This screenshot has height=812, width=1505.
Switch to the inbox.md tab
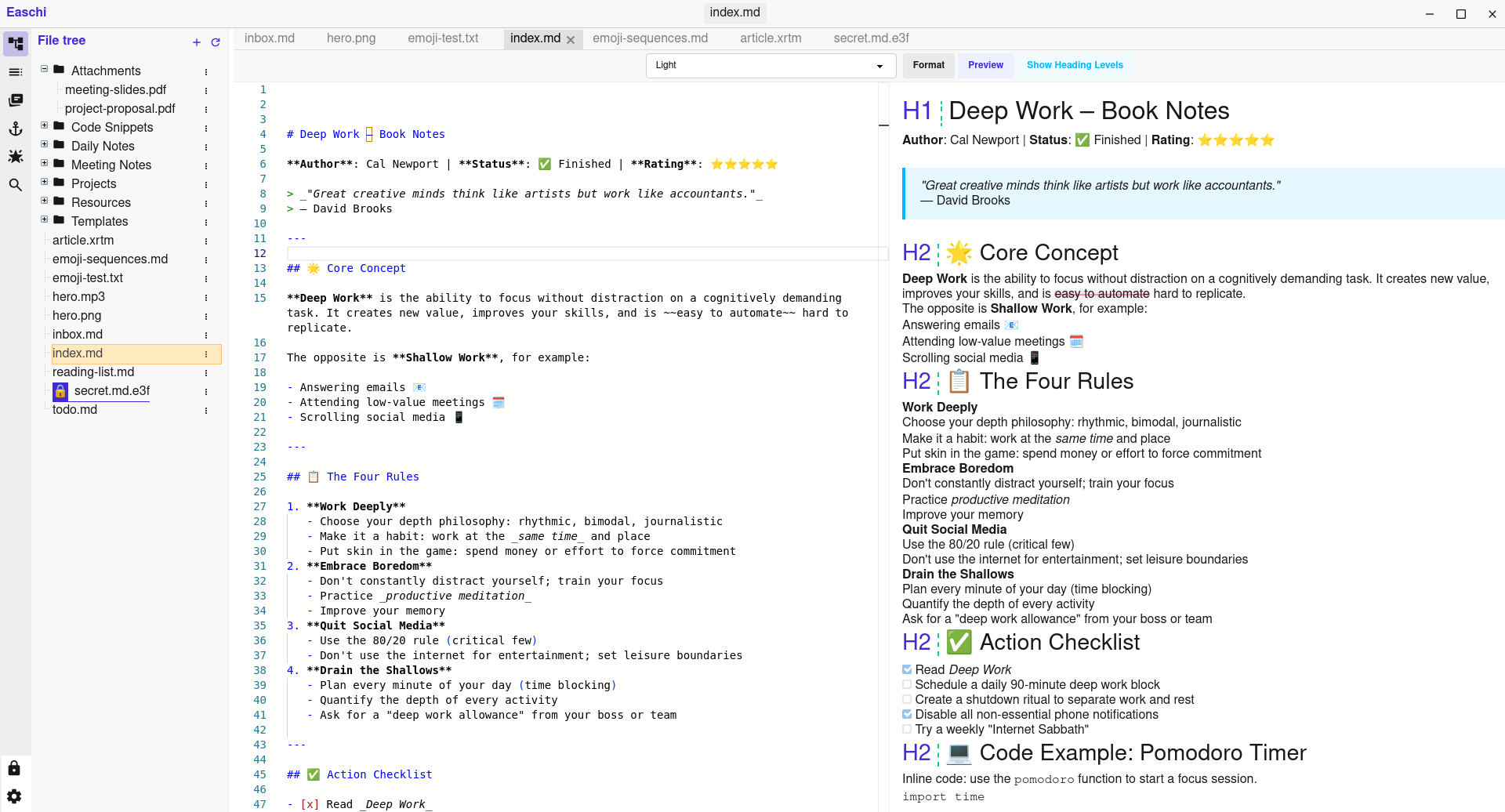270,38
